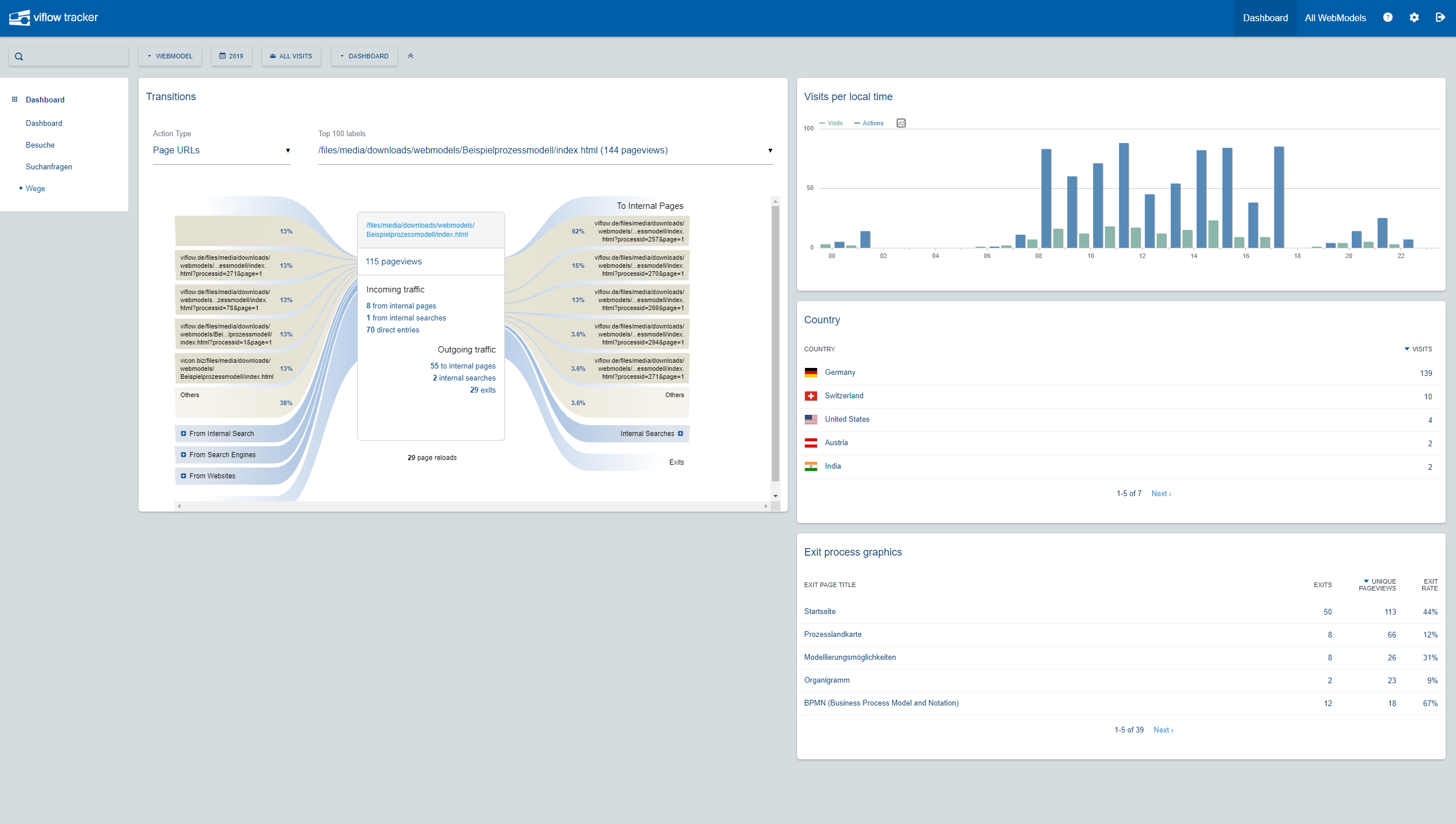Viewport: 1456px width, 824px height.
Task: Collapse the filter bar with the double chevron
Action: [411, 56]
